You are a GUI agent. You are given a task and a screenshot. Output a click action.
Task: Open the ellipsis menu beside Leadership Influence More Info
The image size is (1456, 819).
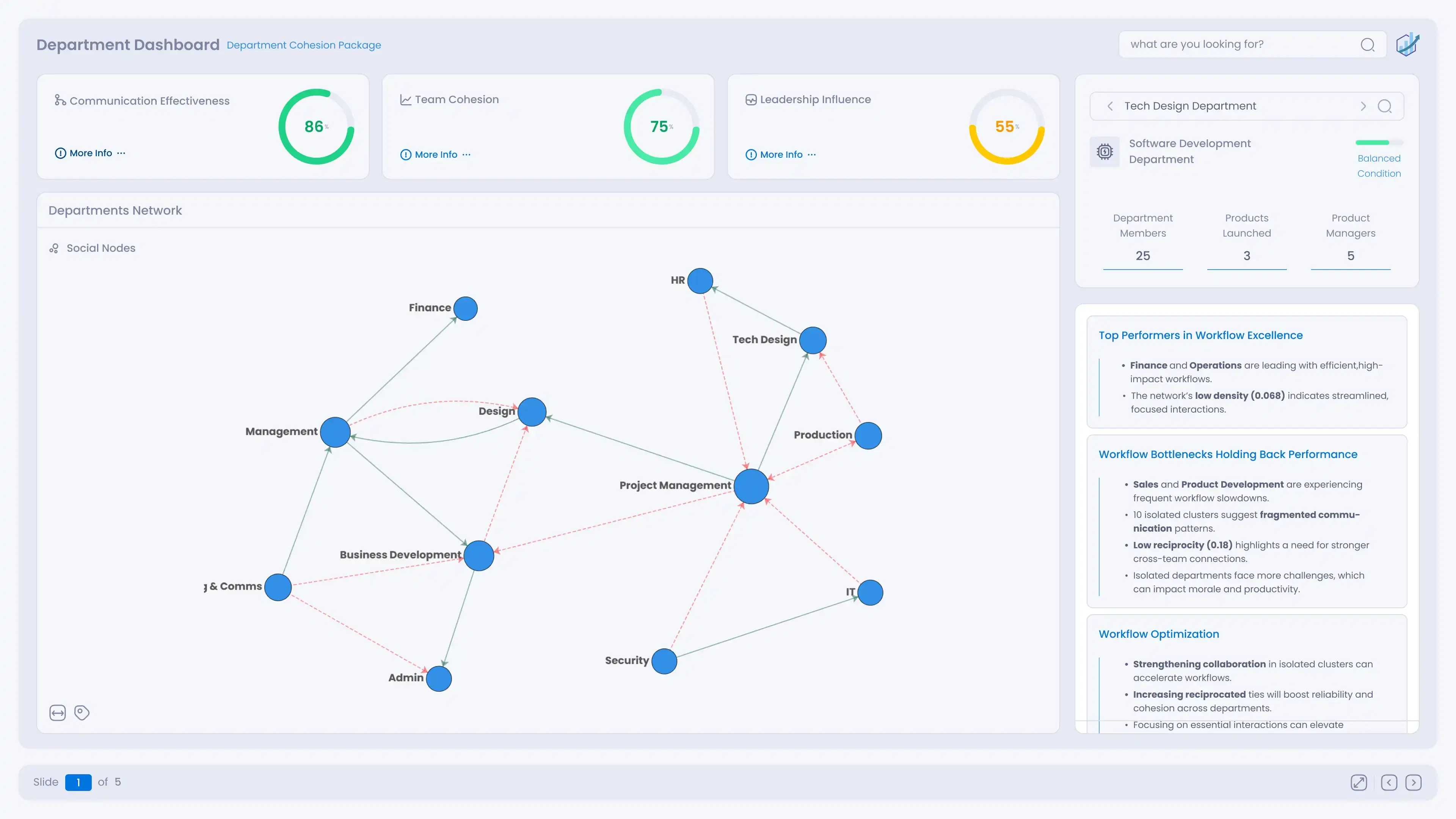point(812,155)
